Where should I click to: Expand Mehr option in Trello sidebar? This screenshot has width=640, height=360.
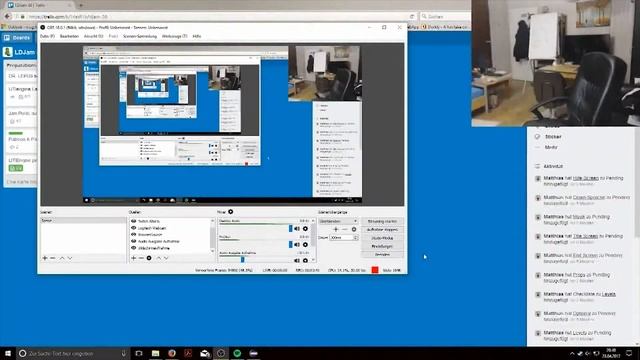pos(551,147)
